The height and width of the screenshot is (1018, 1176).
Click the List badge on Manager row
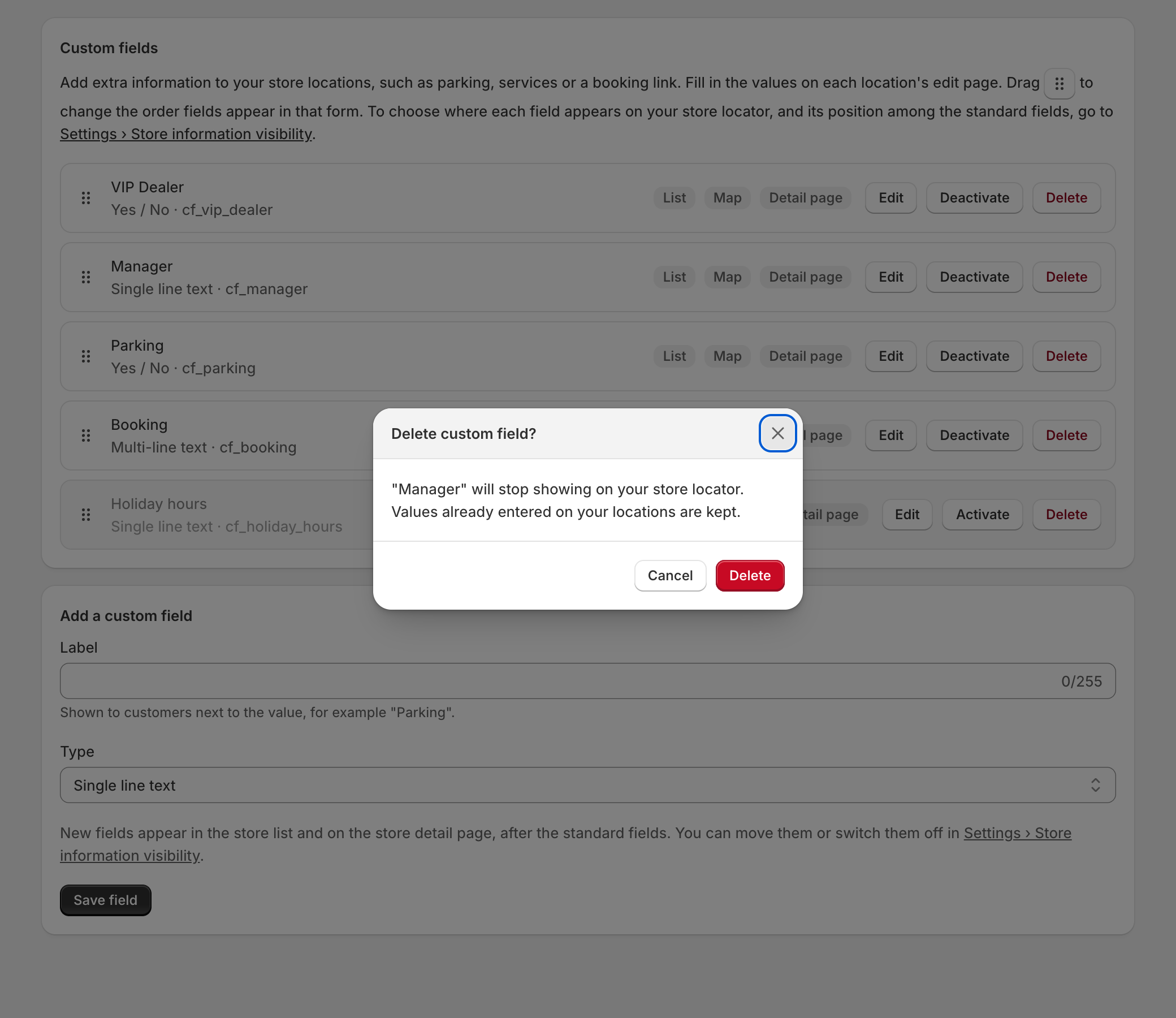(674, 277)
